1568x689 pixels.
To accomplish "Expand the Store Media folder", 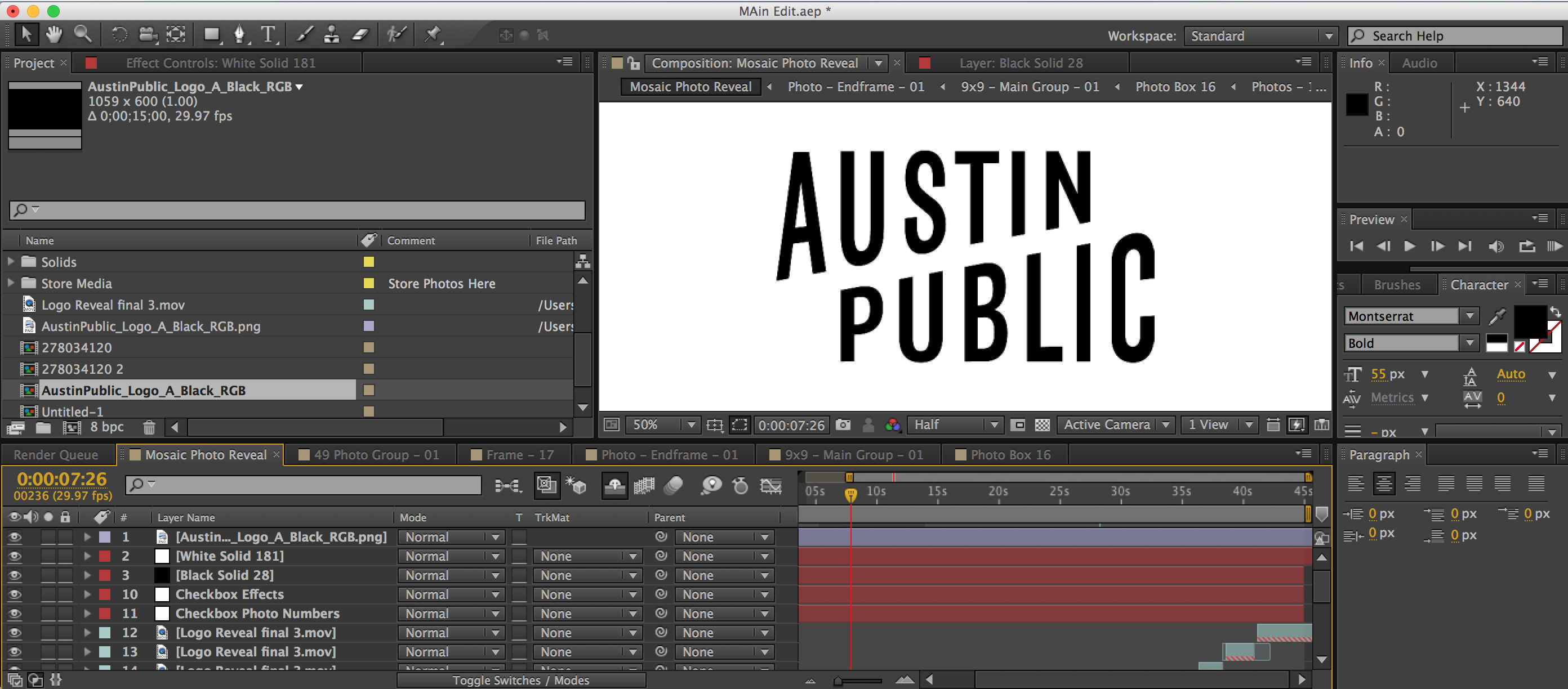I will click(x=10, y=283).
